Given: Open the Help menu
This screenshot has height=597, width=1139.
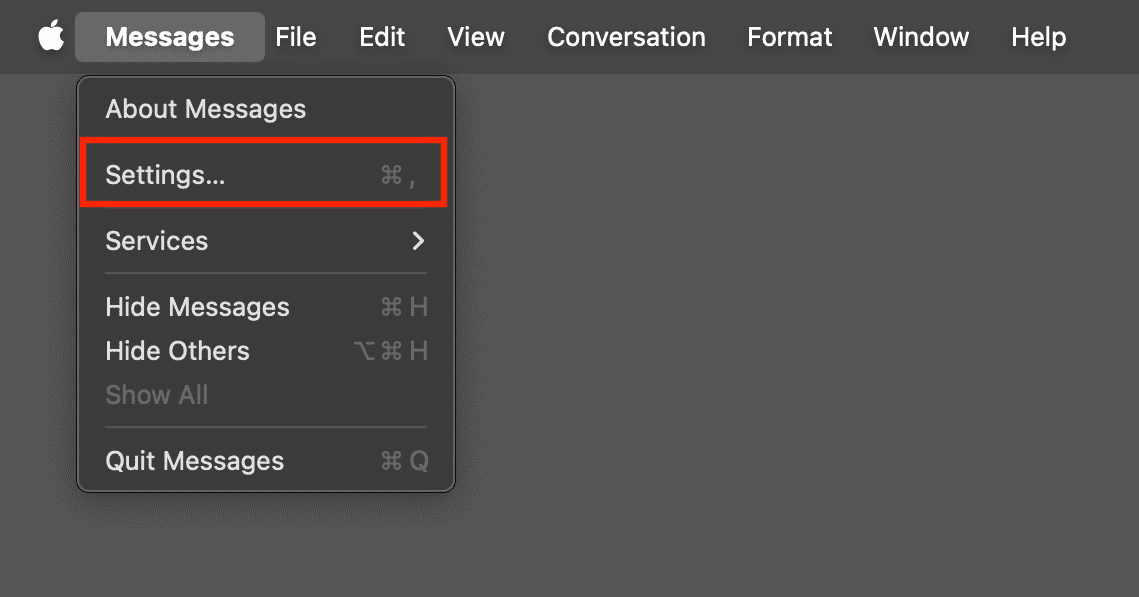Looking at the screenshot, I should tap(1038, 37).
